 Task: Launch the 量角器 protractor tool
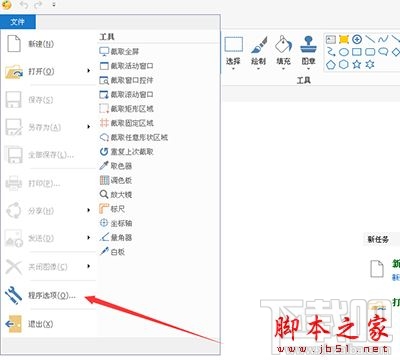click(116, 237)
